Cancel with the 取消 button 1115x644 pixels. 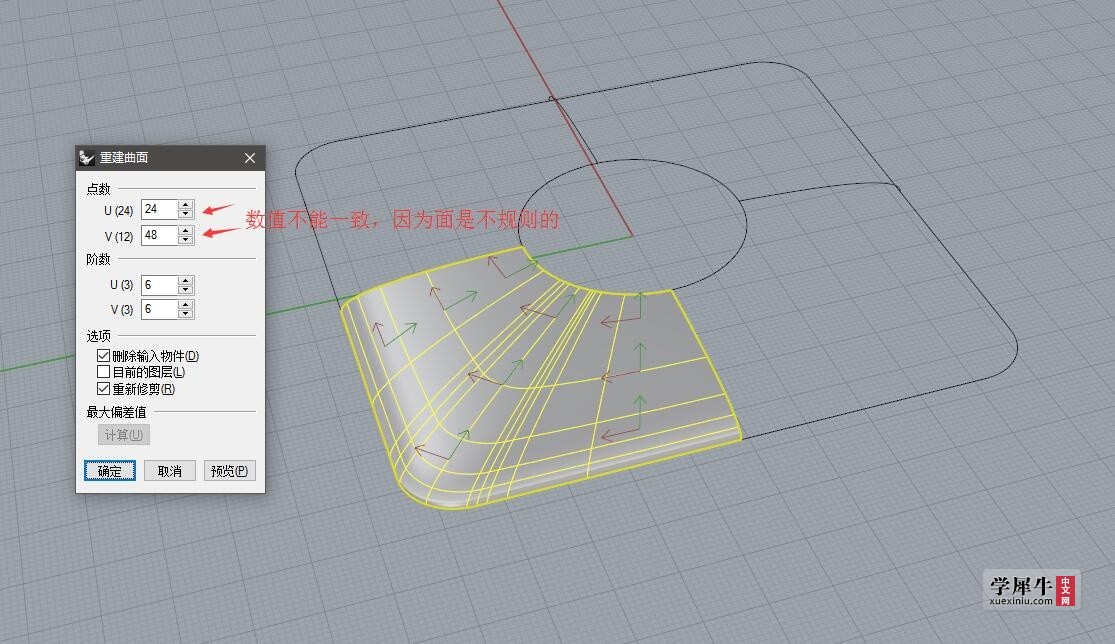coord(169,471)
